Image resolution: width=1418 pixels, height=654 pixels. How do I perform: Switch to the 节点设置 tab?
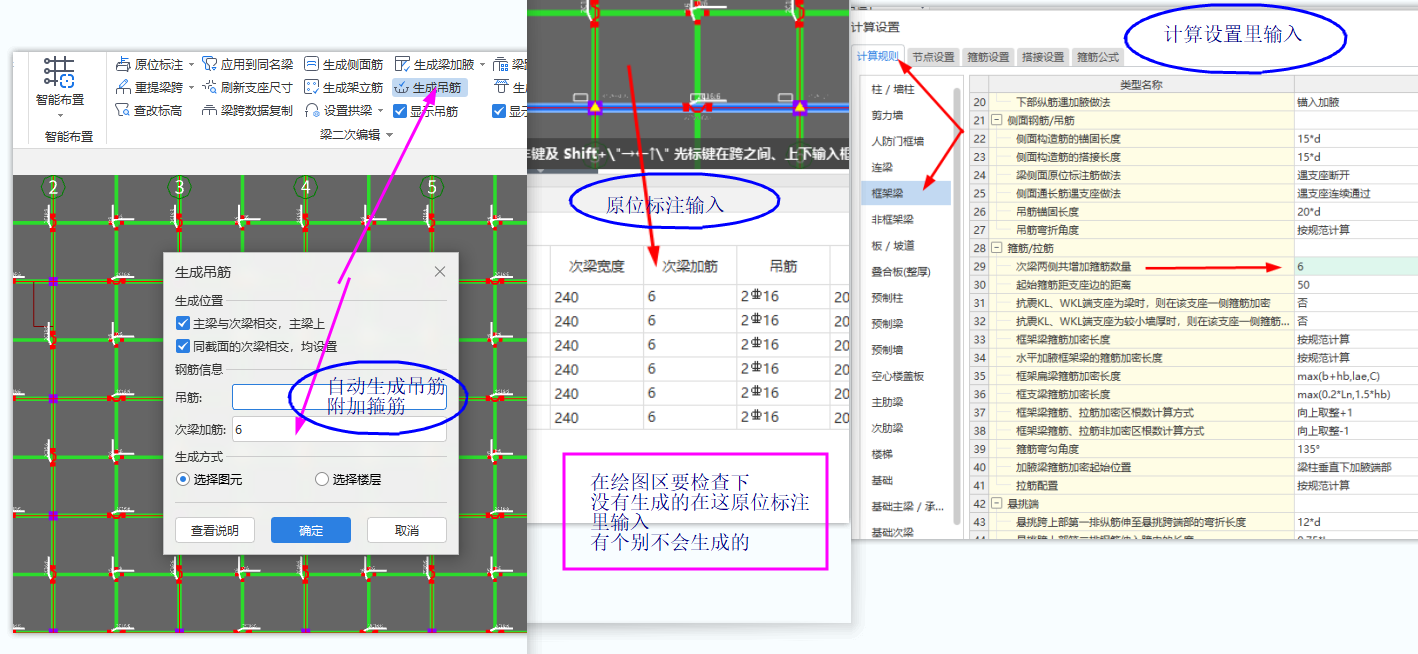(935, 57)
